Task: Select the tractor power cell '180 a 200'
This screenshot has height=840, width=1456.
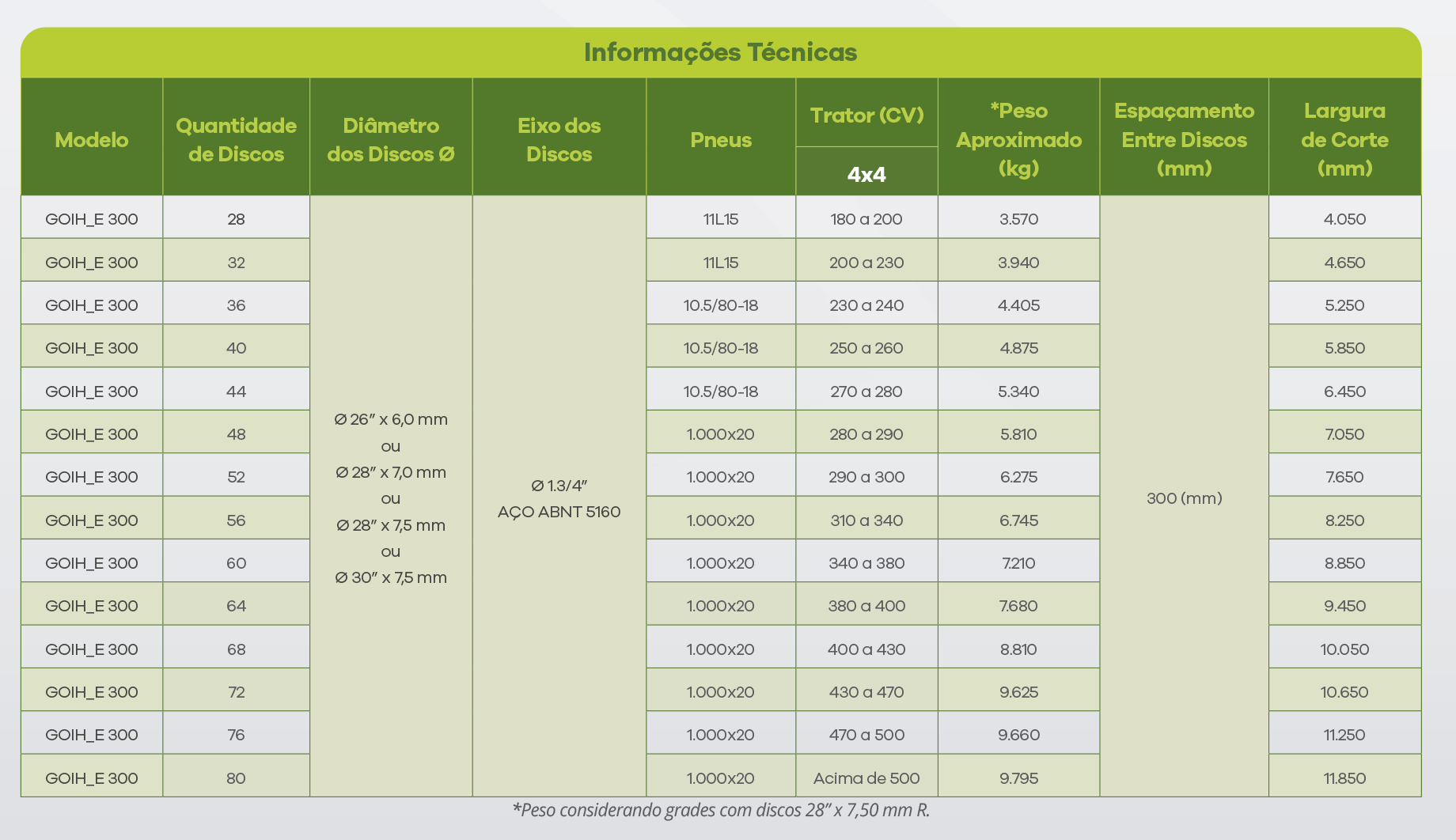Action: [866, 219]
